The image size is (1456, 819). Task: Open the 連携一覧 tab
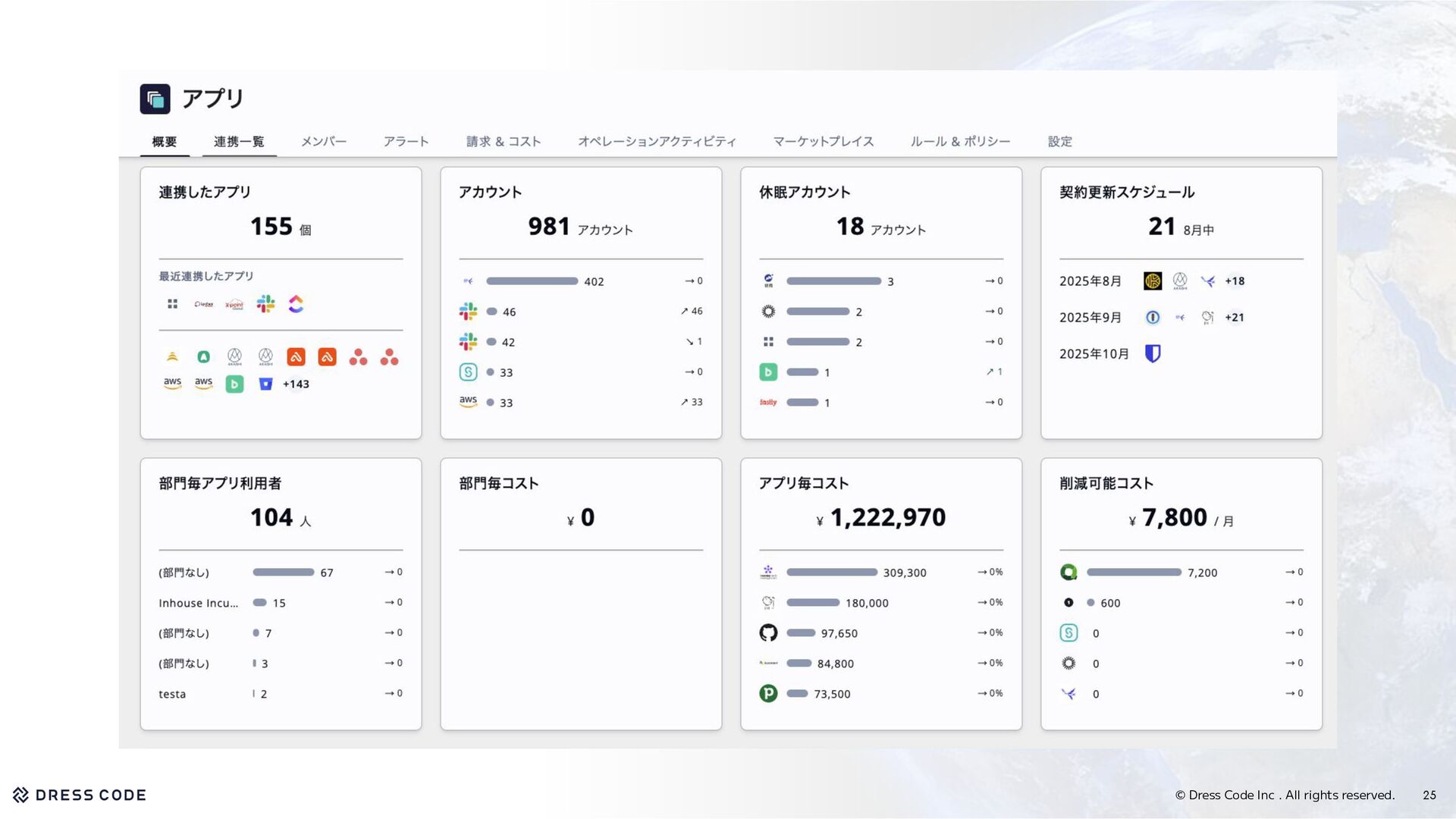tap(239, 142)
